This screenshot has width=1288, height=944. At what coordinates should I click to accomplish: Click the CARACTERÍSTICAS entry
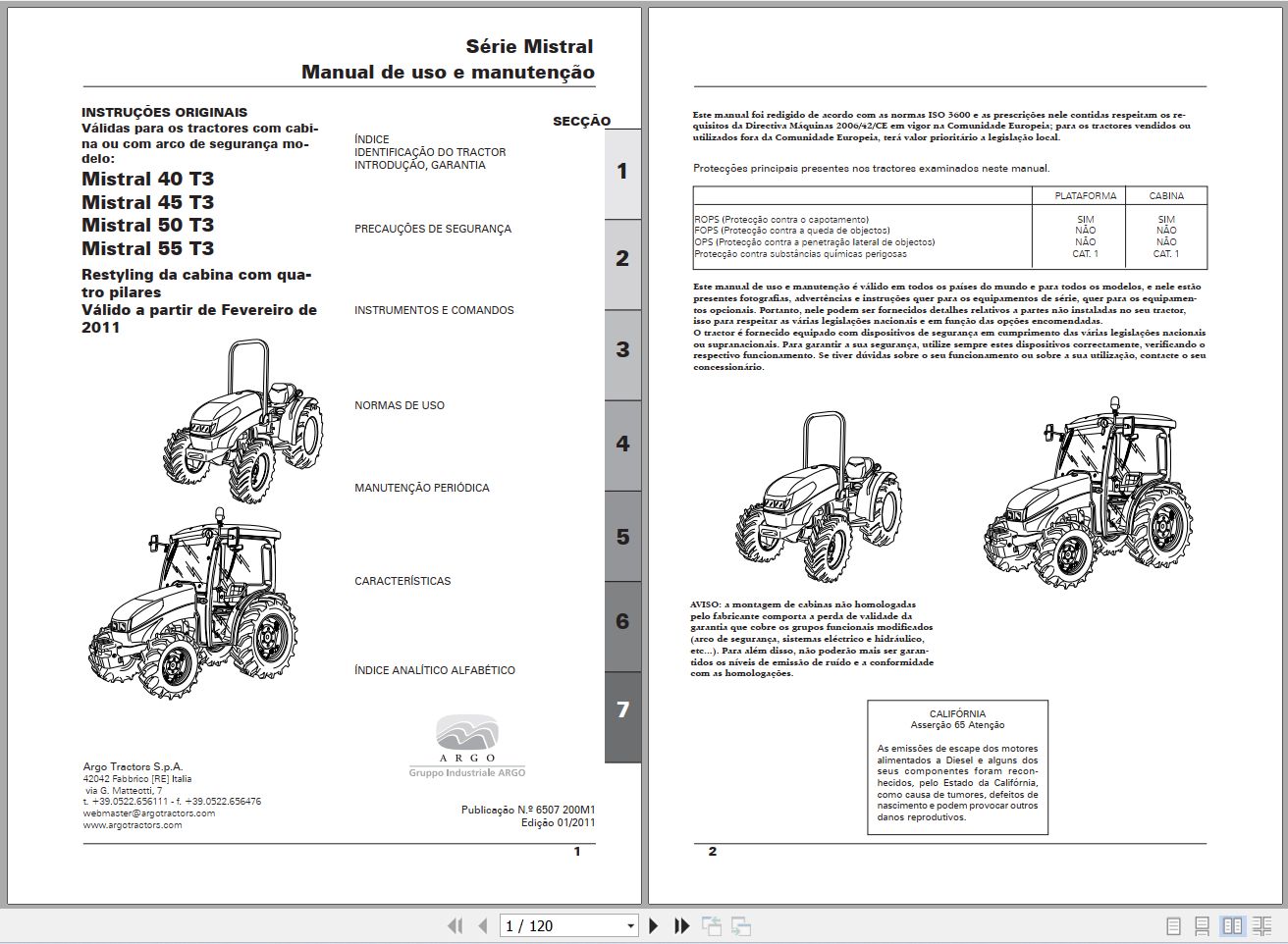402,581
